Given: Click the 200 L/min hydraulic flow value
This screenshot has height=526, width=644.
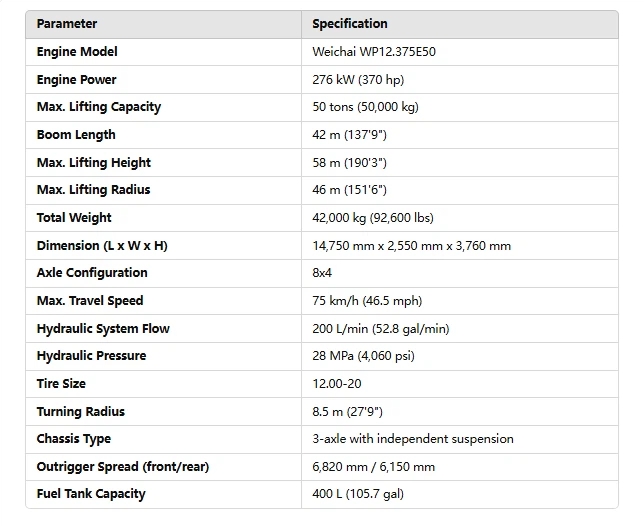Looking at the screenshot, I should pyautogui.click(x=378, y=329).
